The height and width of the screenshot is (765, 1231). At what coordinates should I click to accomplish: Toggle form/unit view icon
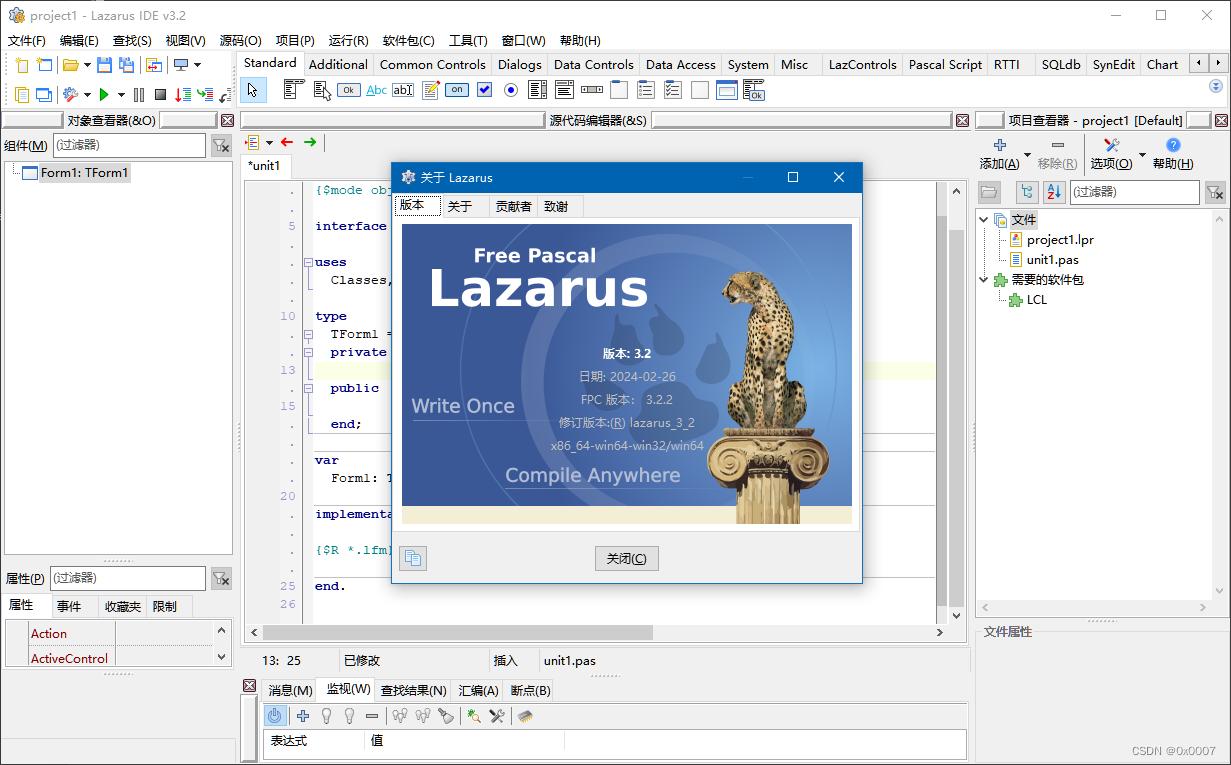coord(154,65)
